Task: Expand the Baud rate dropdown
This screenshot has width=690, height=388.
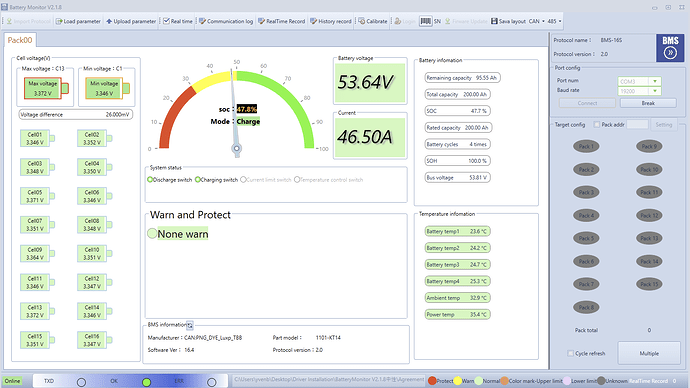Action: point(655,91)
